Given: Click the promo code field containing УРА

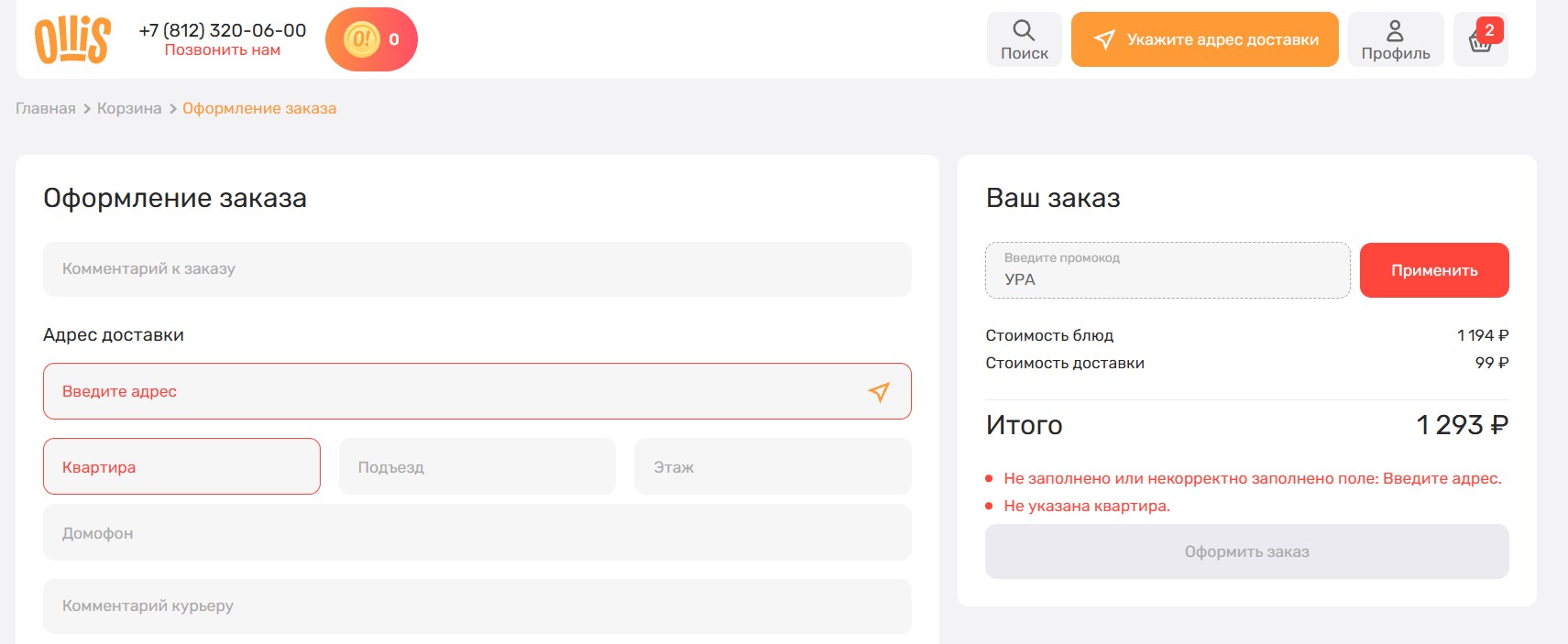Looking at the screenshot, I should tap(1168, 270).
